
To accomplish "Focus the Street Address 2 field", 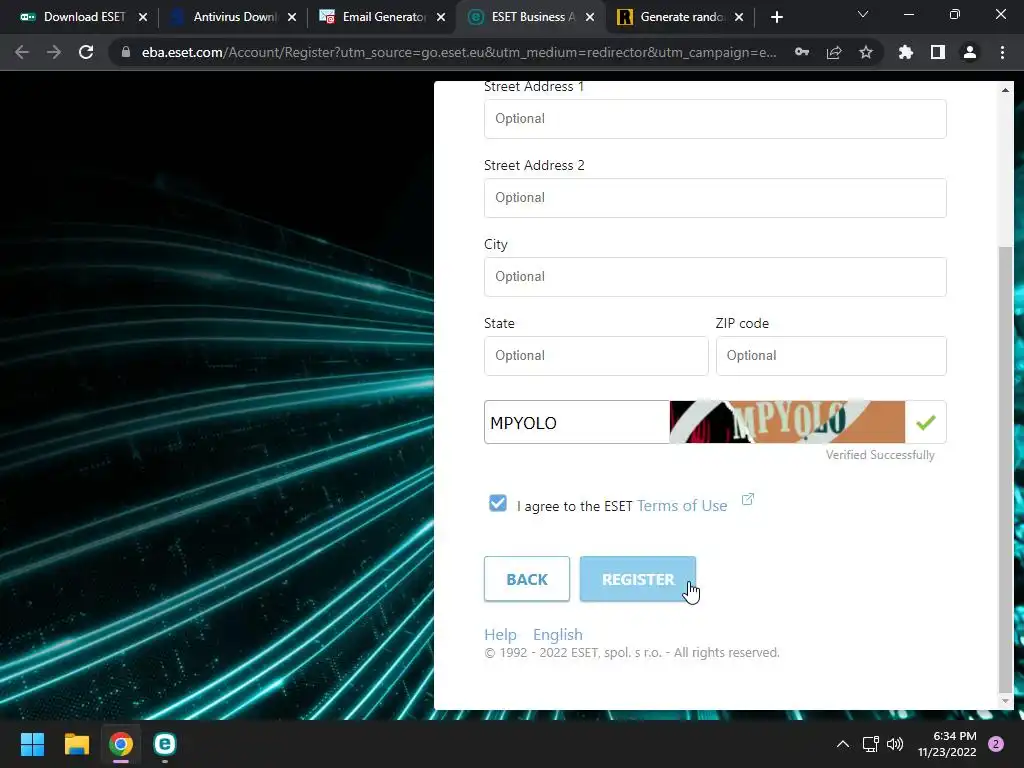I will coord(715,198).
